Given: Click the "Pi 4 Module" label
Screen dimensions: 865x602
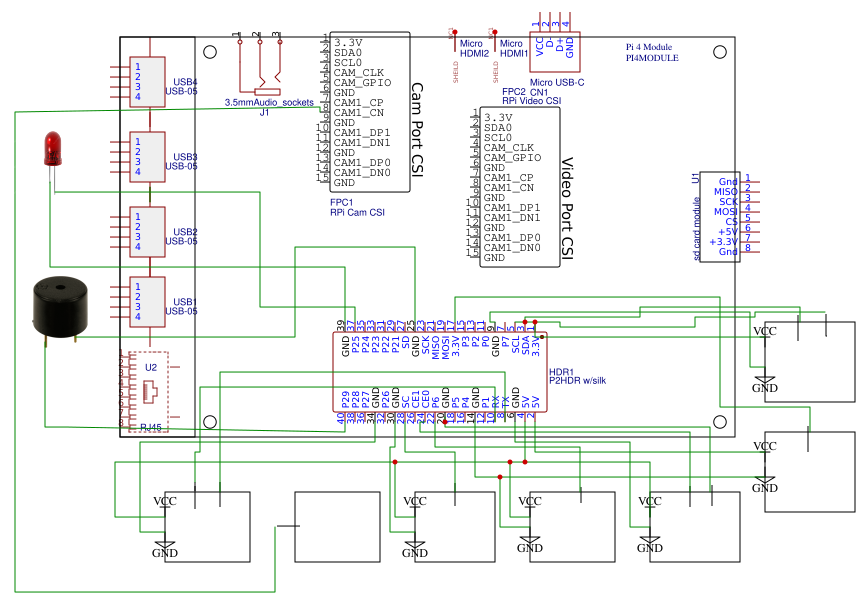Looking at the screenshot, I should click(649, 47).
